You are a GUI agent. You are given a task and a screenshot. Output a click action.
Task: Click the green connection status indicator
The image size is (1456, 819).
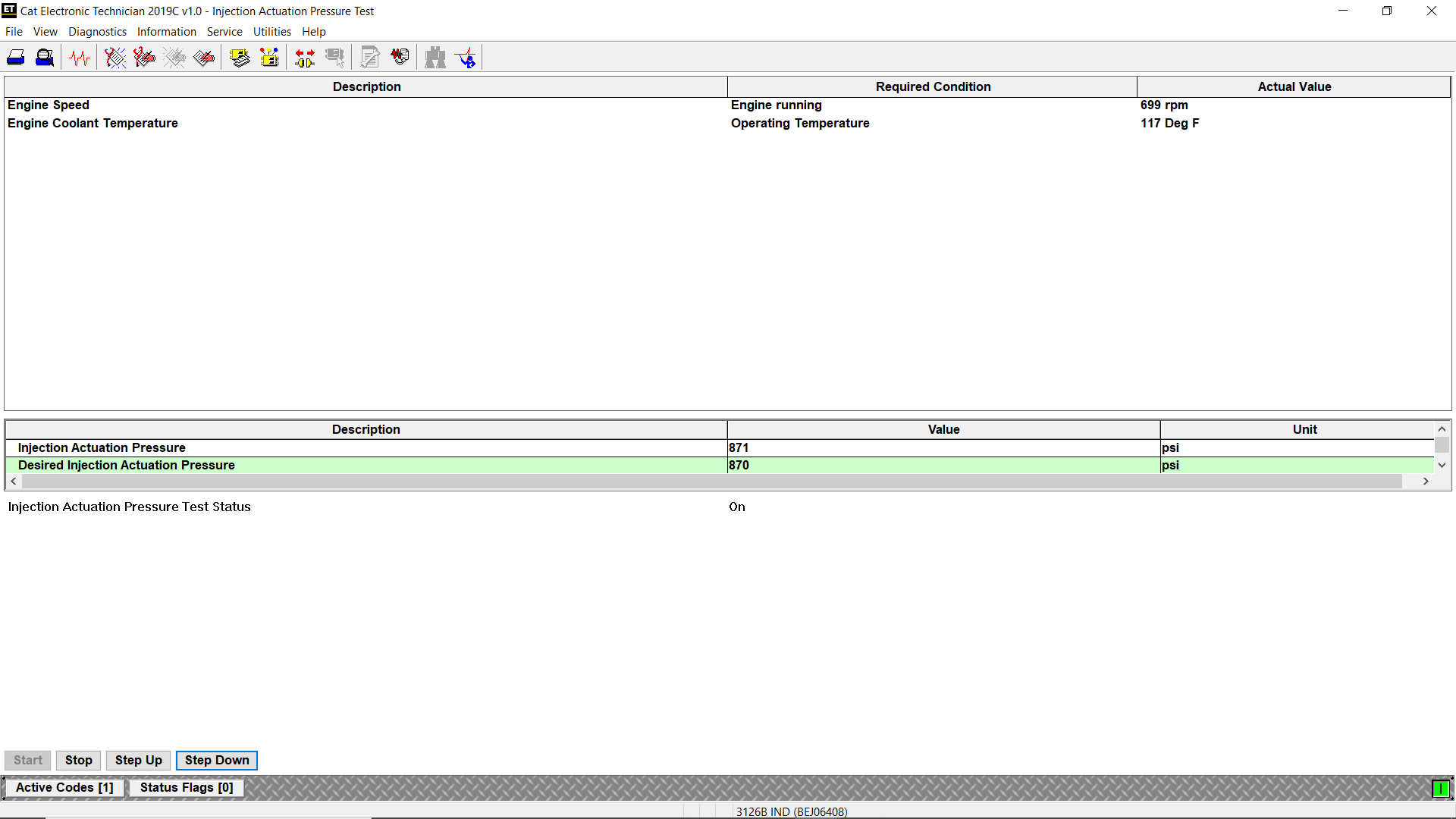(x=1440, y=789)
